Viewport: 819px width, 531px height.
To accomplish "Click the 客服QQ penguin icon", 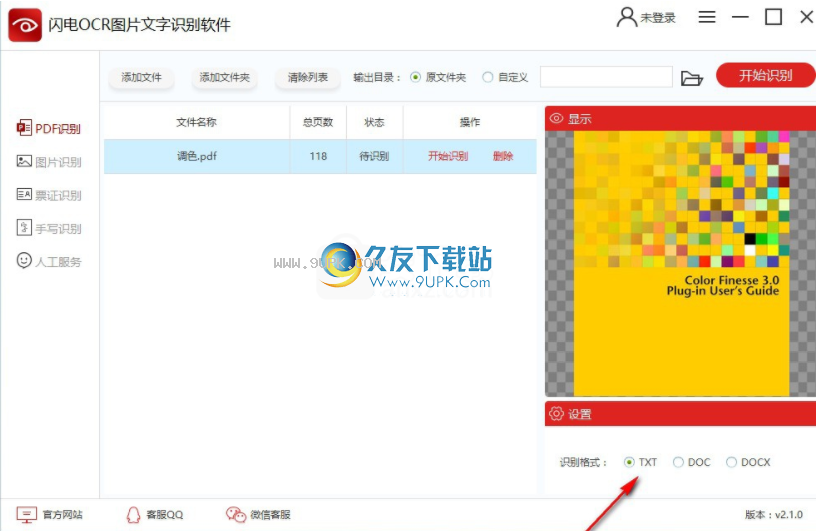I will (133, 515).
